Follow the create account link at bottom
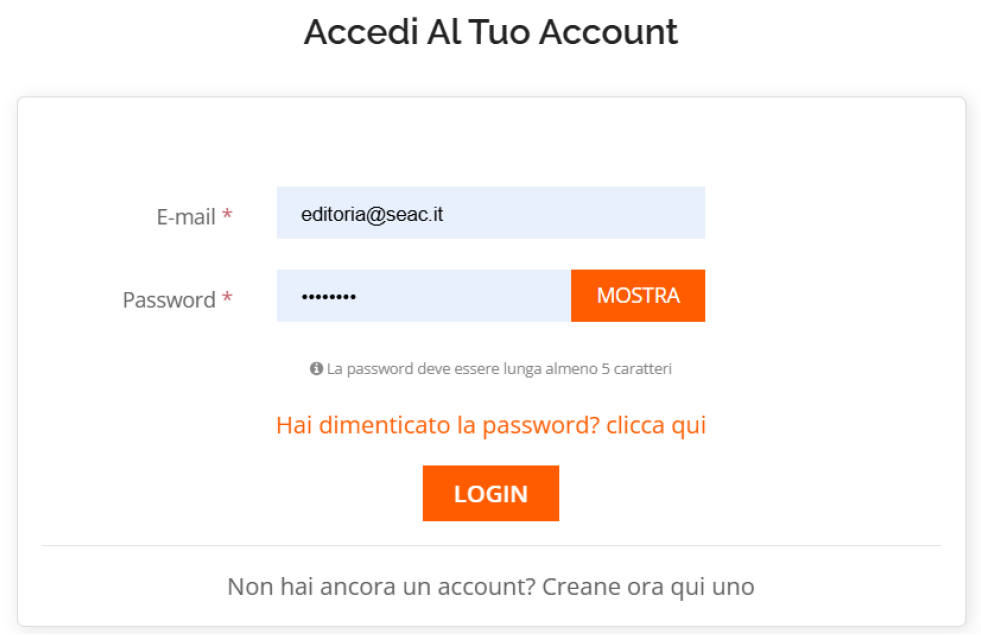The image size is (981, 635). (x=647, y=585)
